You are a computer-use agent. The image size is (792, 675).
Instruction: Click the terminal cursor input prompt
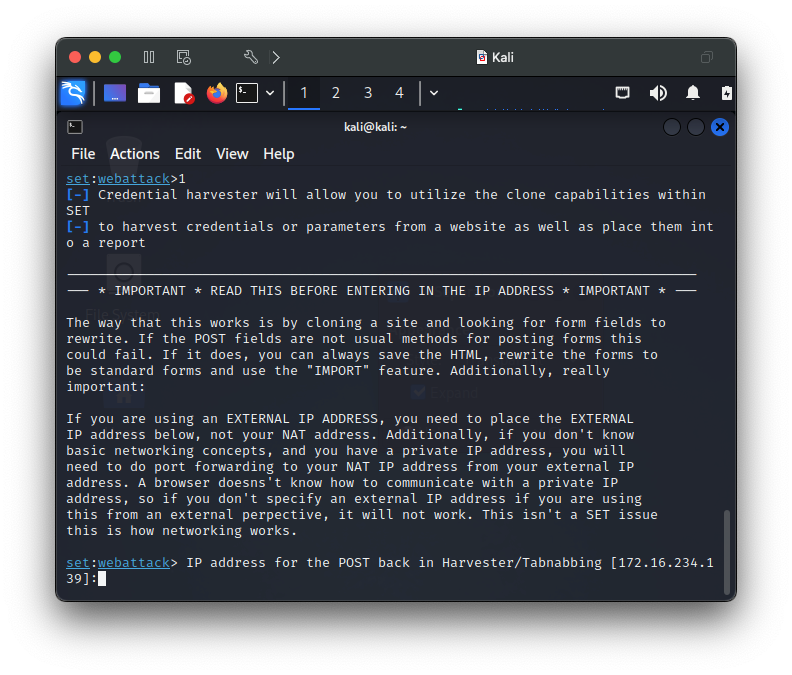(102, 578)
